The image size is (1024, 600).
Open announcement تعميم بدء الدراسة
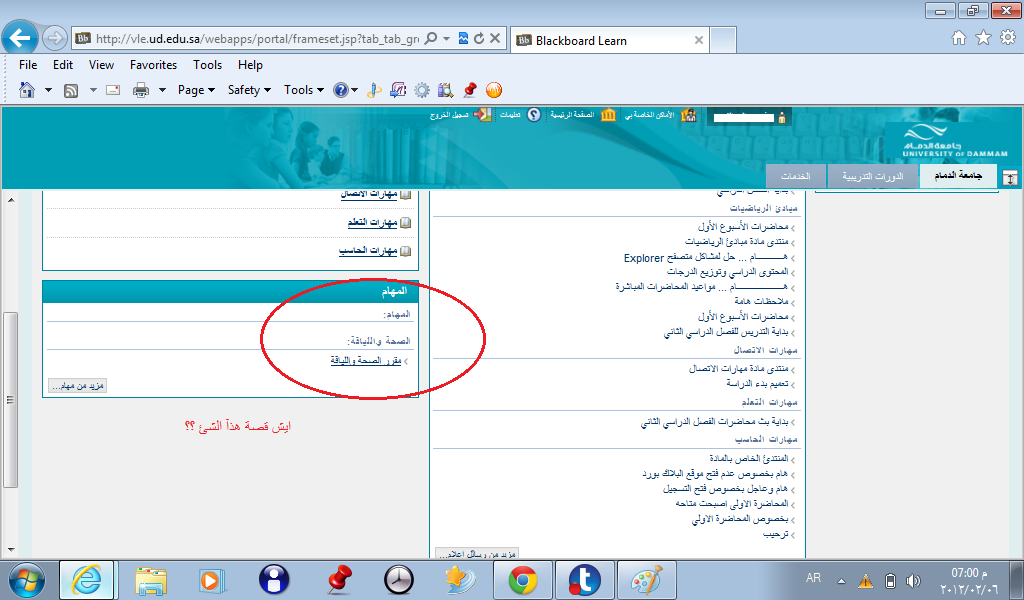tap(758, 384)
